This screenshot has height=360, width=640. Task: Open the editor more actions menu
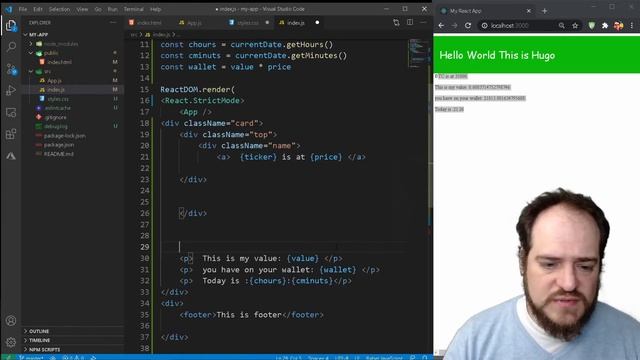click(x=423, y=23)
